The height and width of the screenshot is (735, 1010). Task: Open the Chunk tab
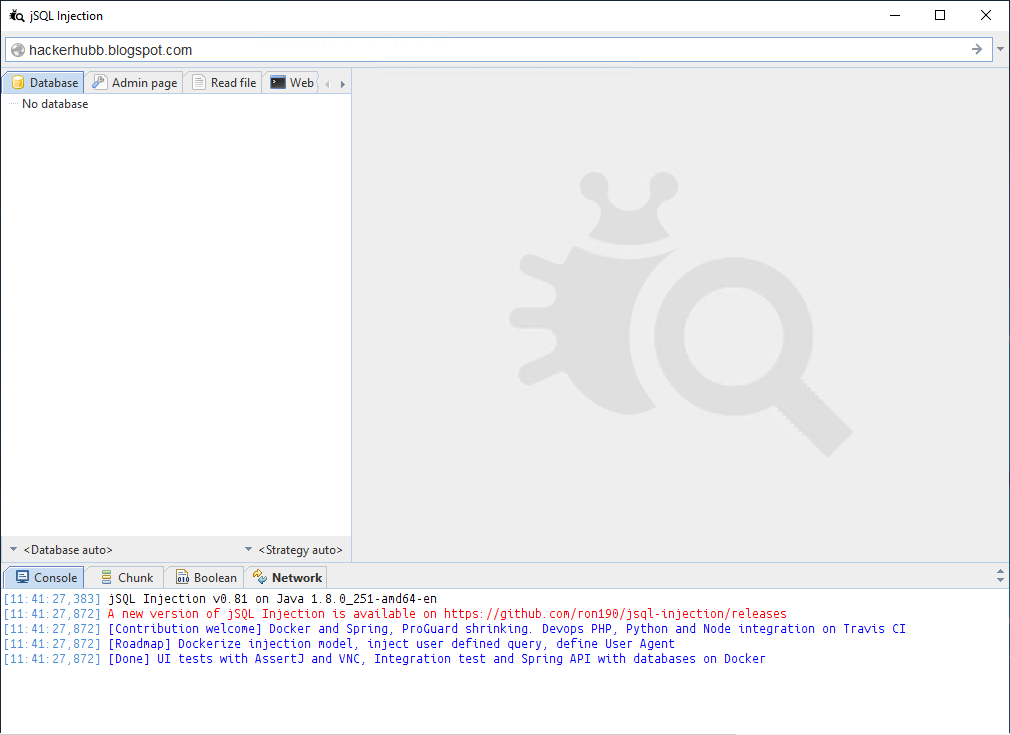[125, 577]
